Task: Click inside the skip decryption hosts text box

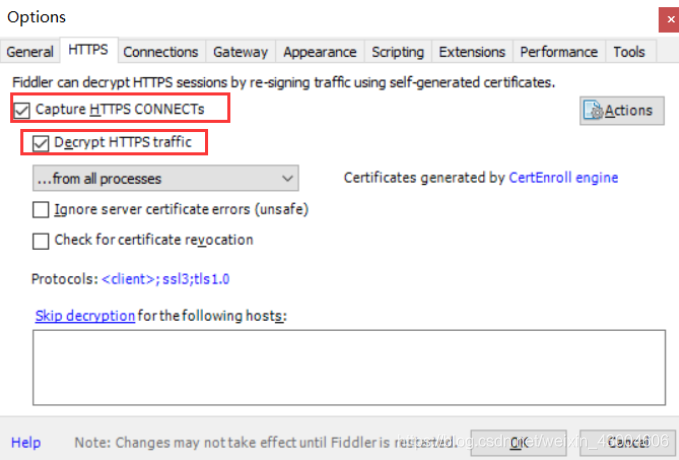Action: click(x=349, y=367)
